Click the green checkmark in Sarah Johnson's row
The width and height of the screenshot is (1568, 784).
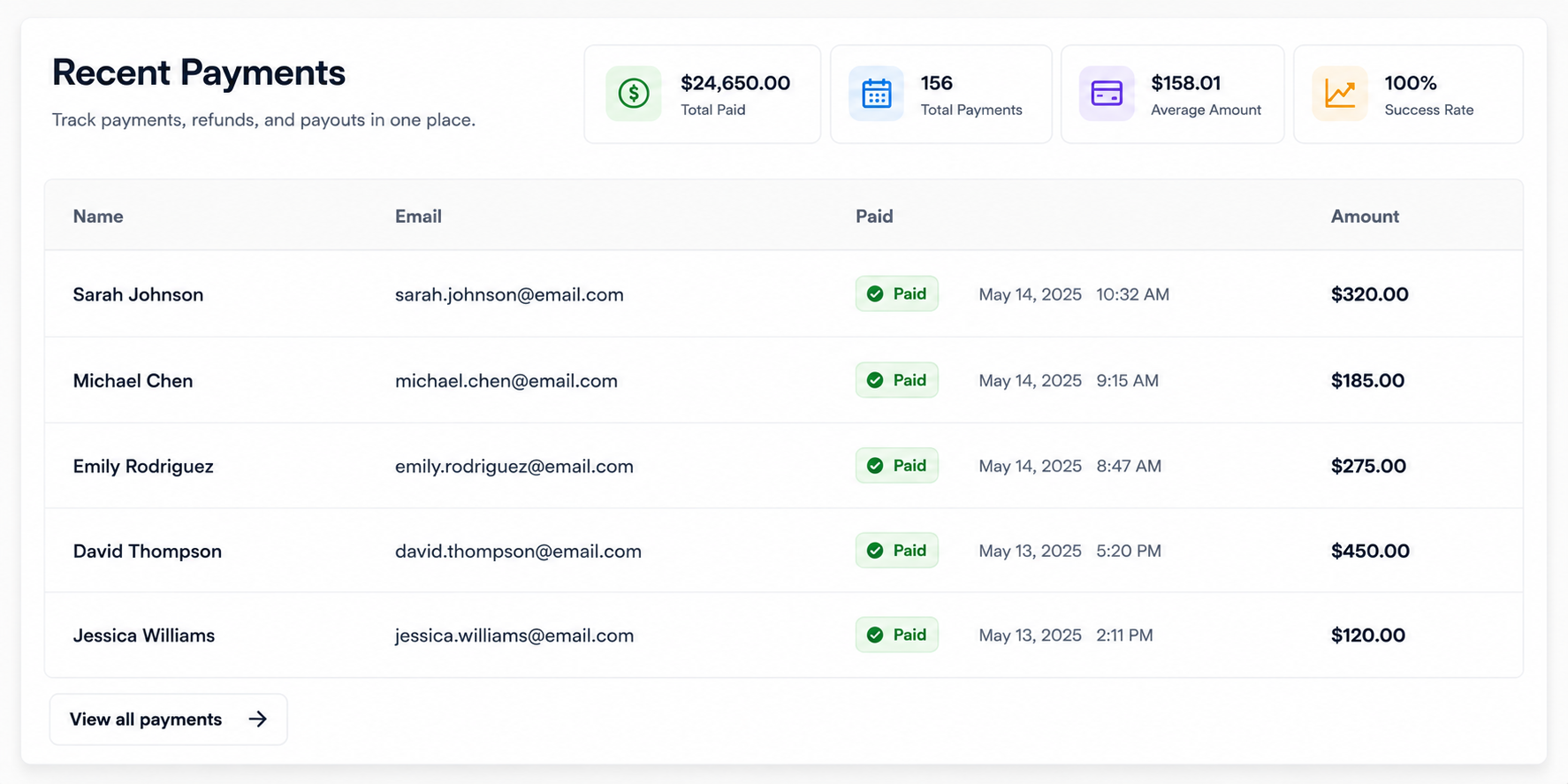tap(875, 294)
